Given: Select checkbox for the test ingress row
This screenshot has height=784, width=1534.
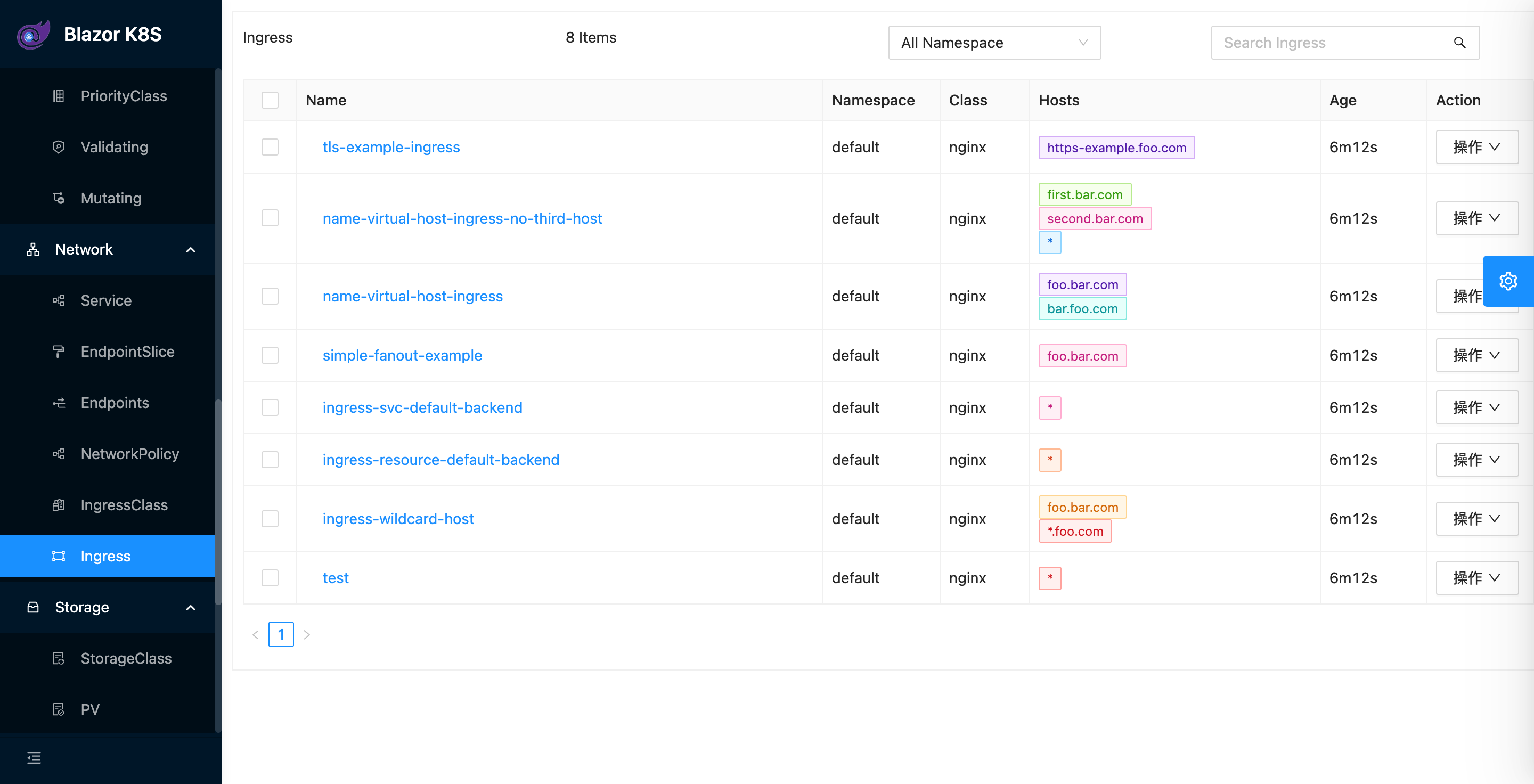Looking at the screenshot, I should coord(270,578).
